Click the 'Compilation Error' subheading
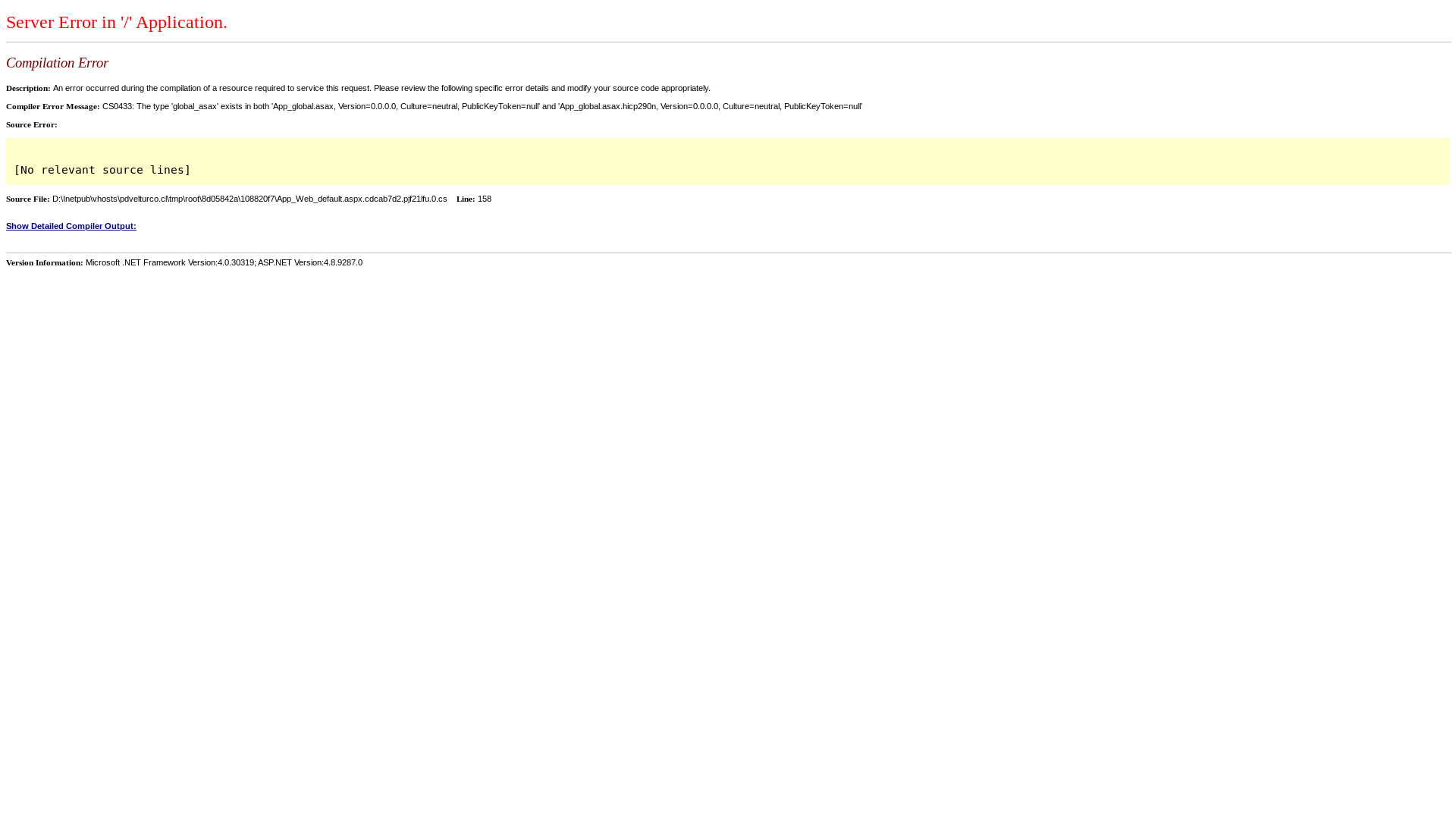 point(57,63)
